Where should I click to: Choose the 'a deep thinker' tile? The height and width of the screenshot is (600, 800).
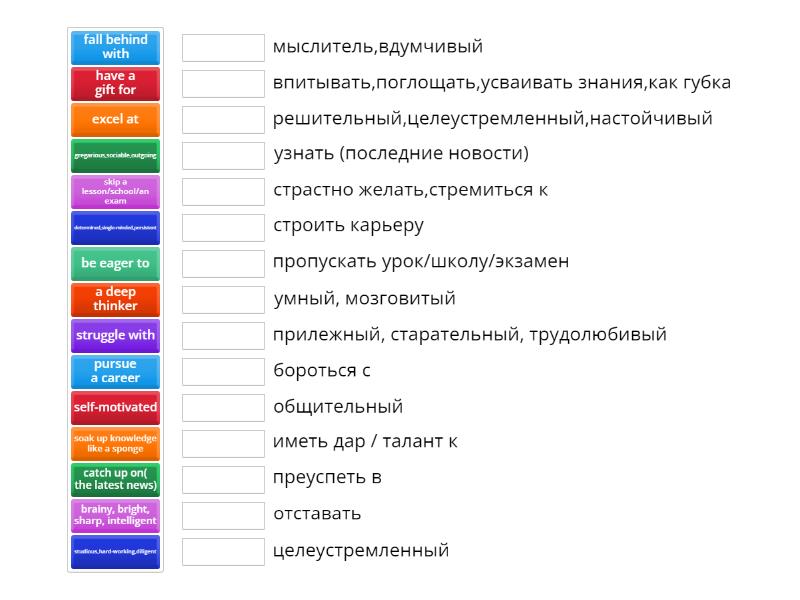click(115, 300)
